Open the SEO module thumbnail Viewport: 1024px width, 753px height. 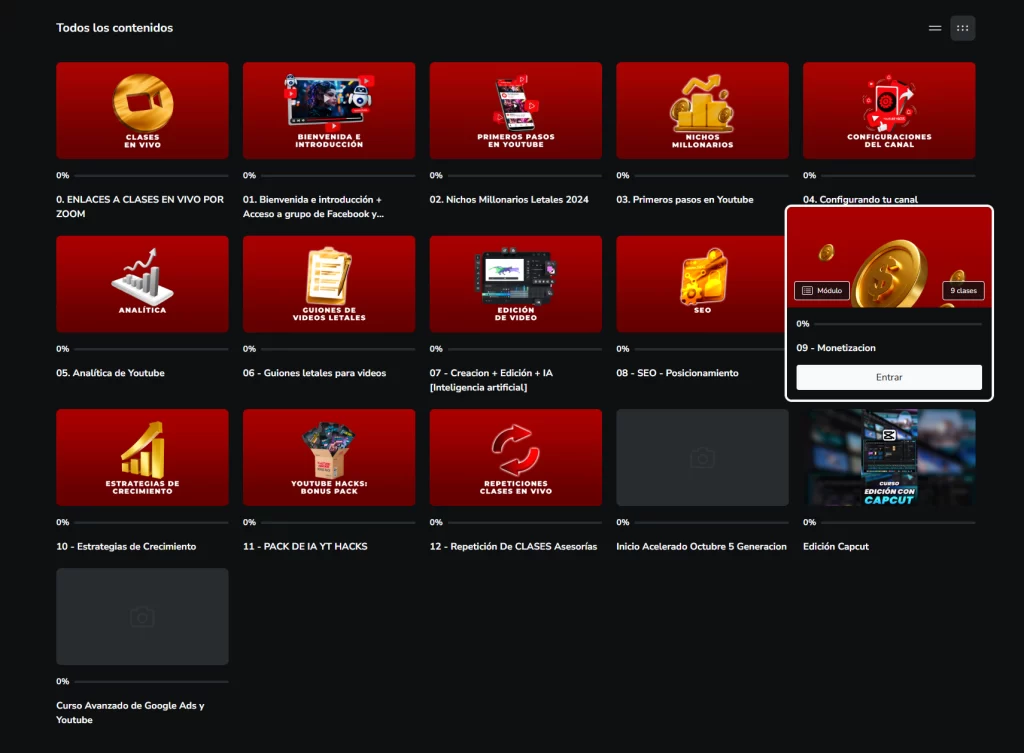(702, 284)
